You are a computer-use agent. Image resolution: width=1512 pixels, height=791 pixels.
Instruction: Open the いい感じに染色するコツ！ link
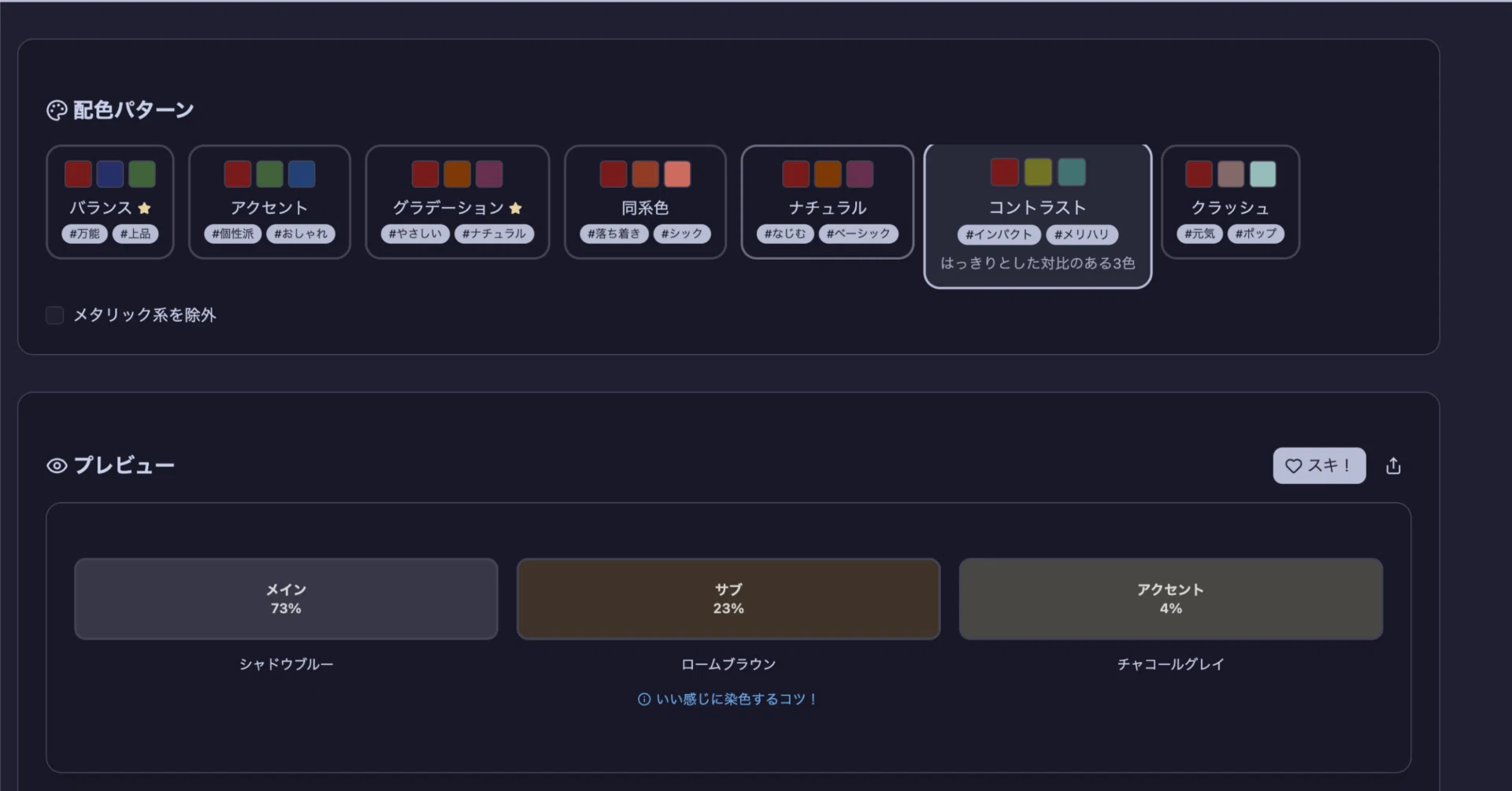[x=728, y=699]
